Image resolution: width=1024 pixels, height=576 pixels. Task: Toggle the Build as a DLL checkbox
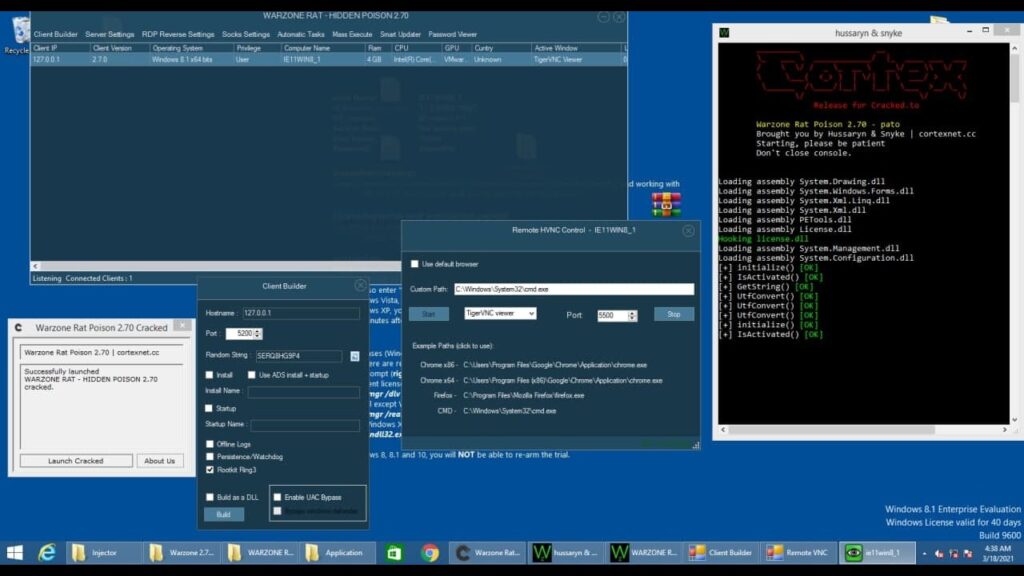coord(210,497)
